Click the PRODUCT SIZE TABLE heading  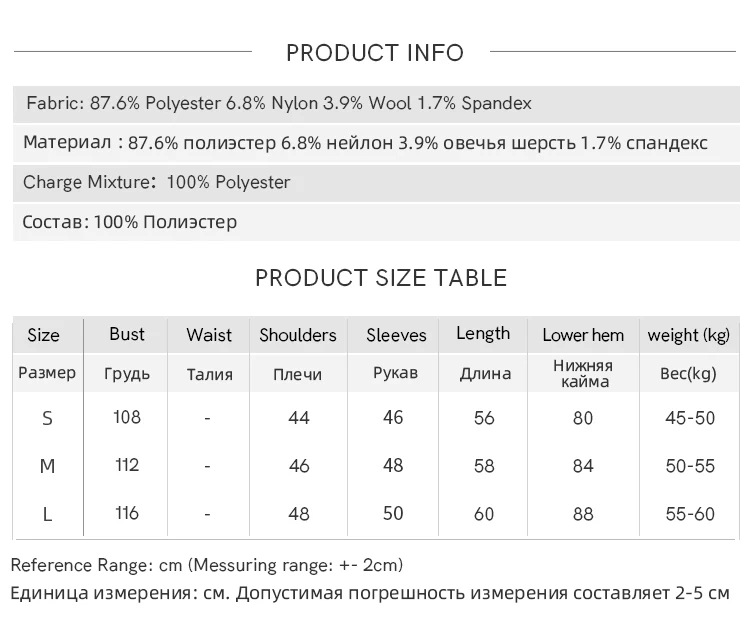pos(381,278)
